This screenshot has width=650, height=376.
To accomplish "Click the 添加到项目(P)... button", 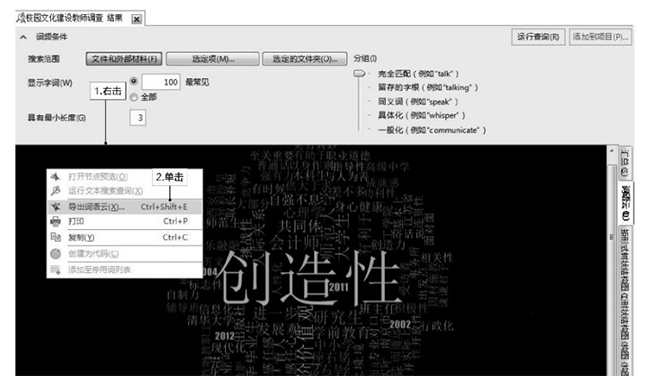I will point(601,37).
